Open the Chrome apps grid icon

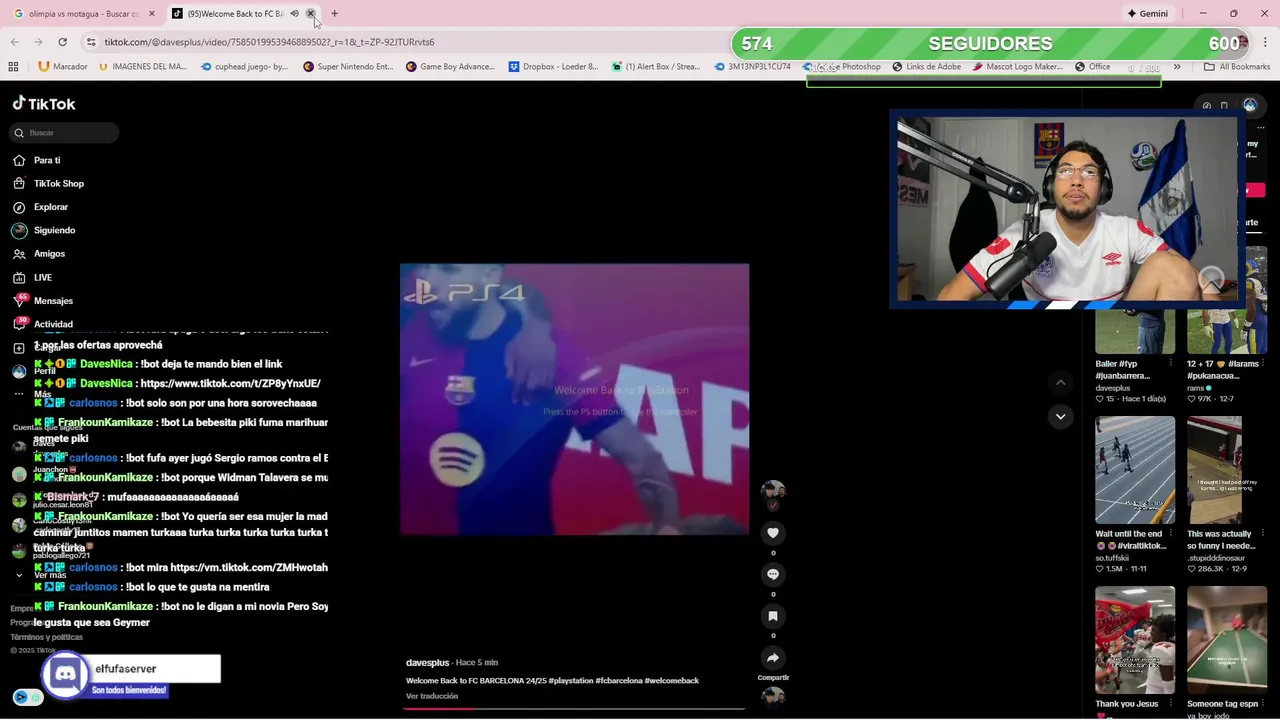(13, 67)
